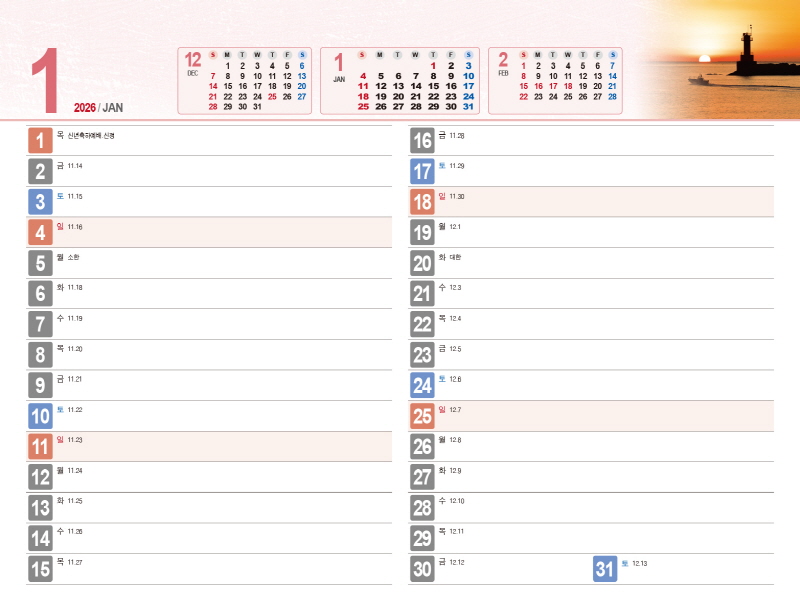The height and width of the screenshot is (604, 800).
Task: Select the blue date badge numbered 10
Action: [x=40, y=416]
